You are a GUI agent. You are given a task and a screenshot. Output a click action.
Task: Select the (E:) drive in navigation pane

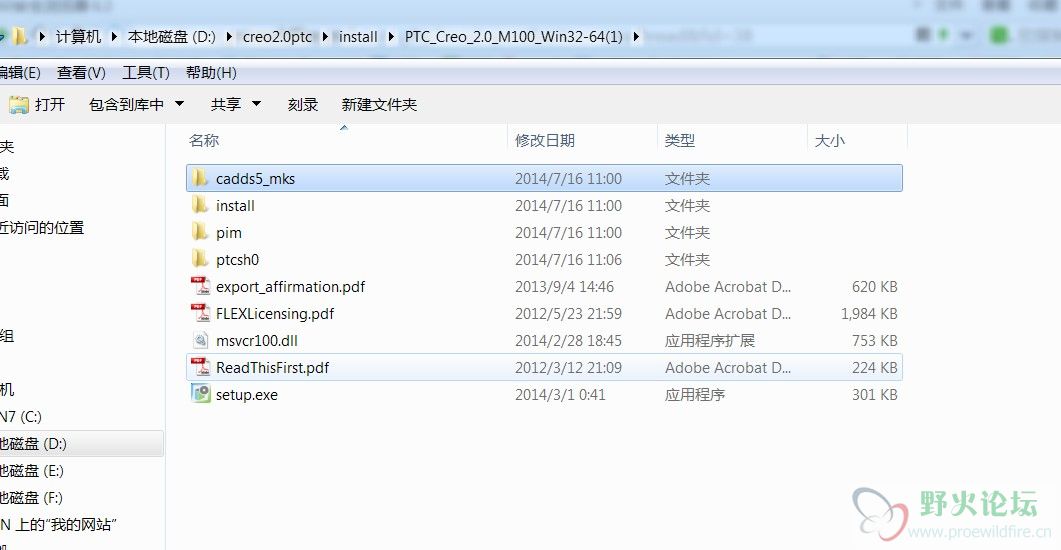click(x=32, y=470)
